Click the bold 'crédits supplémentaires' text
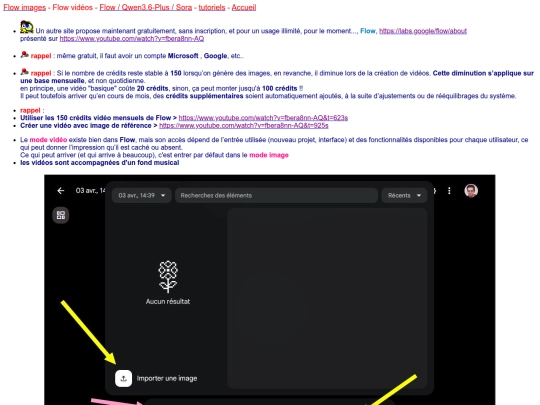Viewport: 540px width, 405px height. click(x=205, y=96)
